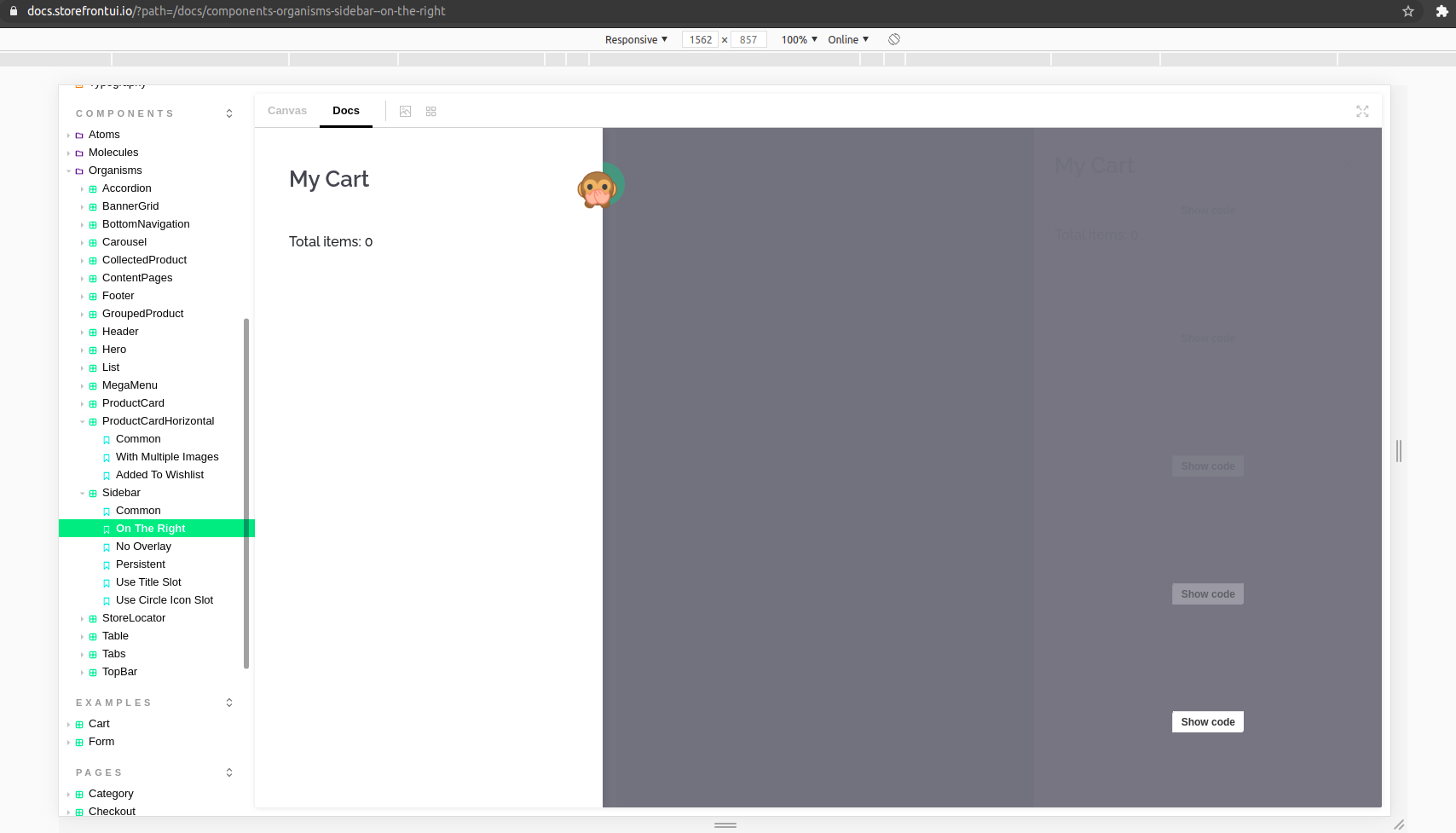Switch to the Canvas tab
1456x833 pixels.
(287, 110)
